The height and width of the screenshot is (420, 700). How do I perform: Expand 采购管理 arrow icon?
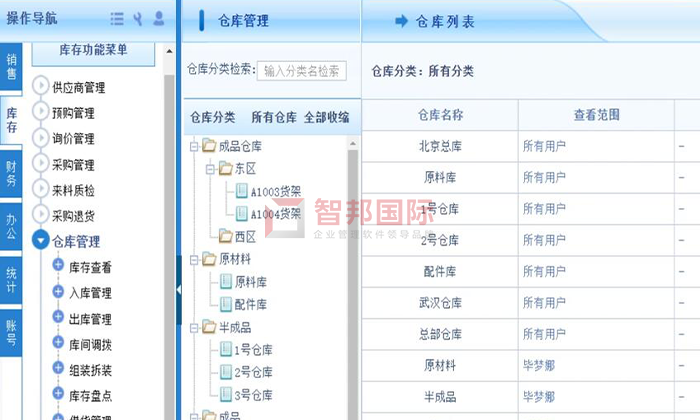click(41, 162)
